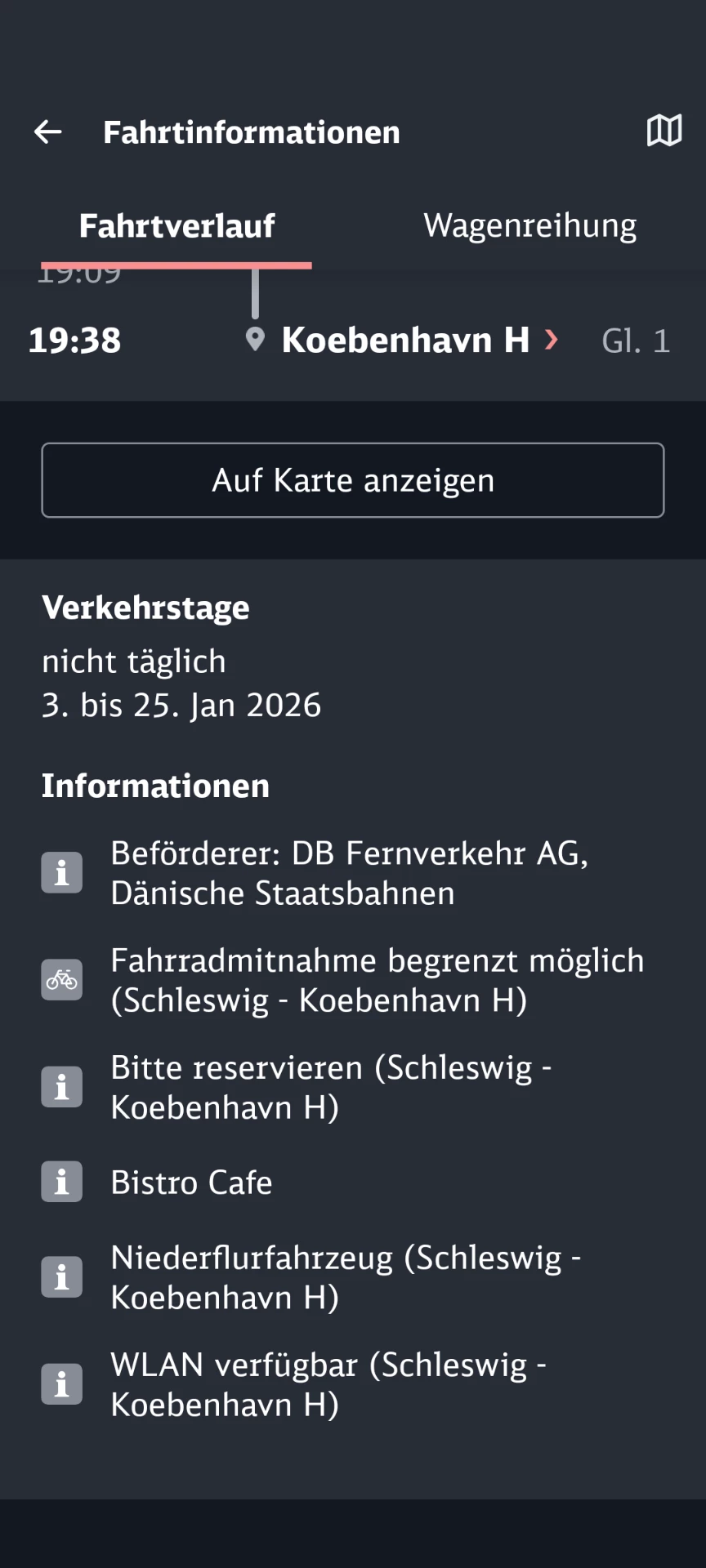Select the Fahrtverlauf tab
Viewport: 706px width, 1568px height.
(176, 226)
